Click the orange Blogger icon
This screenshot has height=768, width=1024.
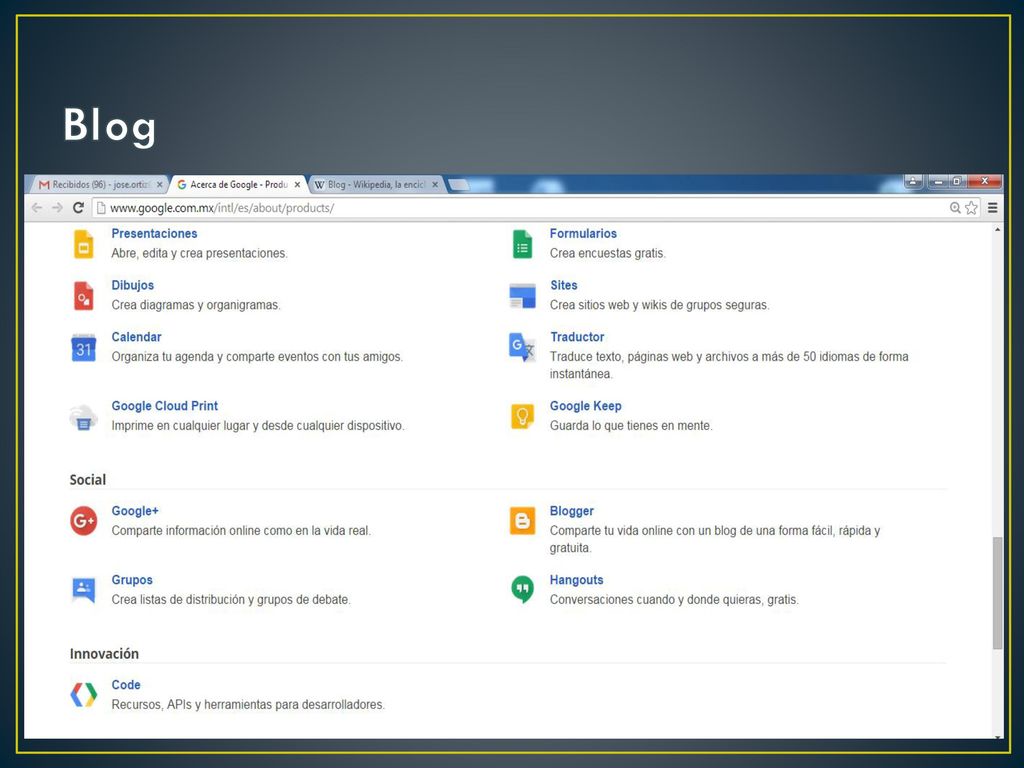522,520
